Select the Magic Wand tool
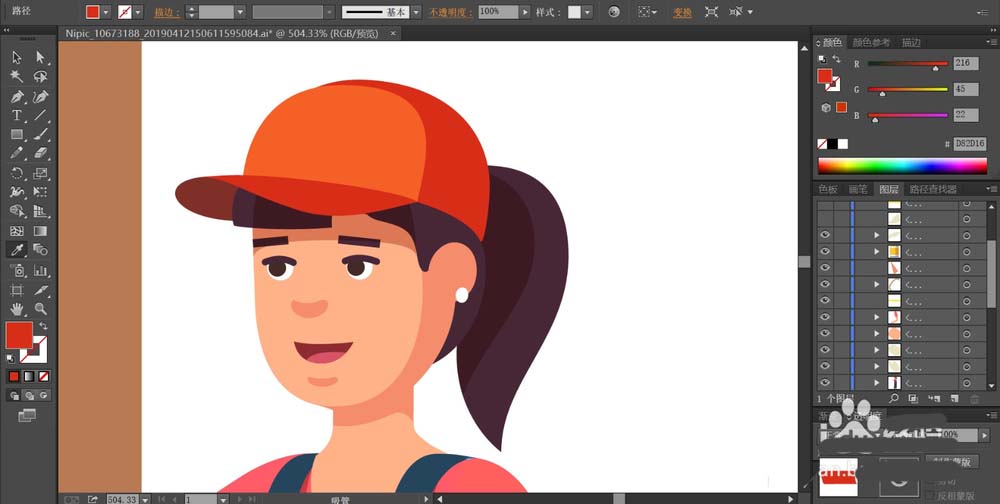Image resolution: width=1000 pixels, height=504 pixels. coord(17,77)
